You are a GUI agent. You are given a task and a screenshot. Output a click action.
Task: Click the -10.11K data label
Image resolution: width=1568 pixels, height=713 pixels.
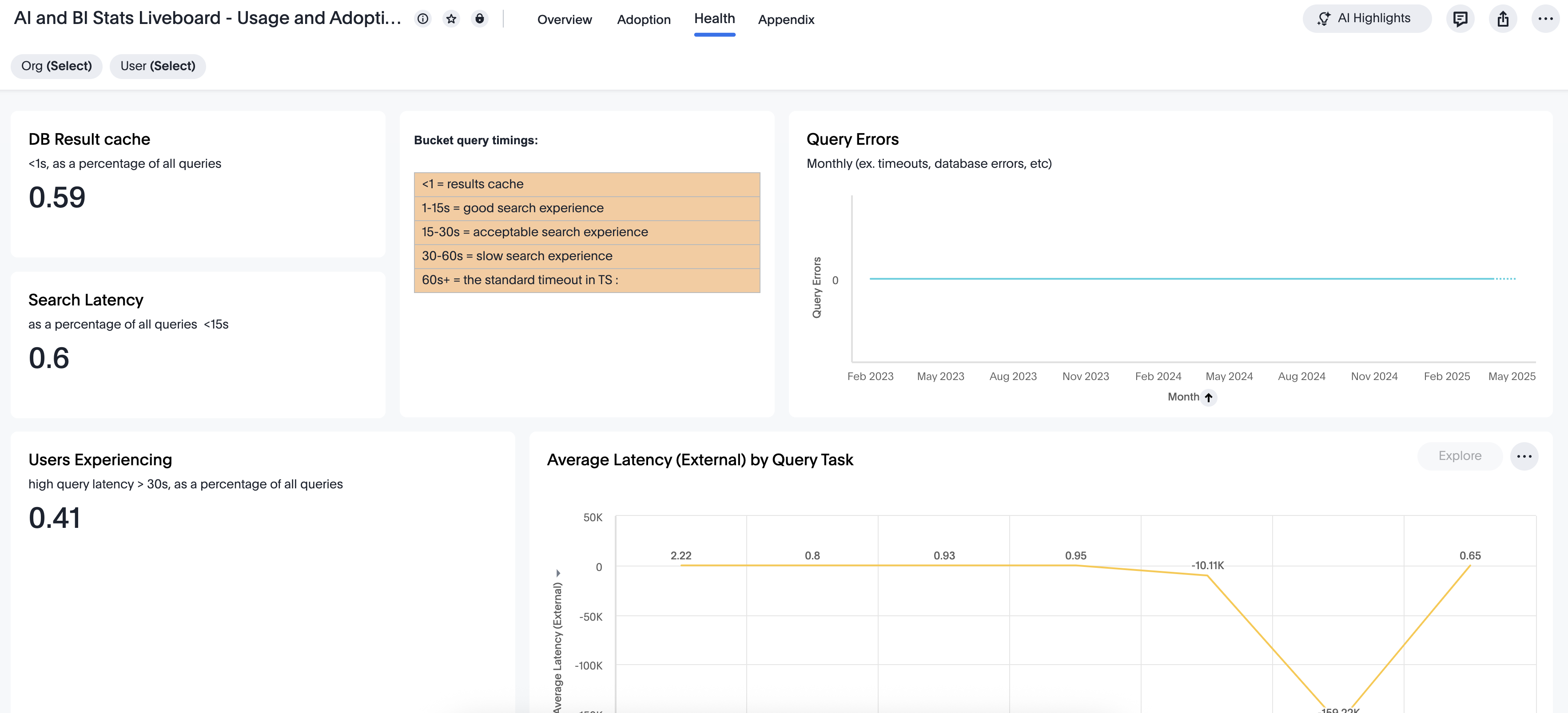point(1208,566)
